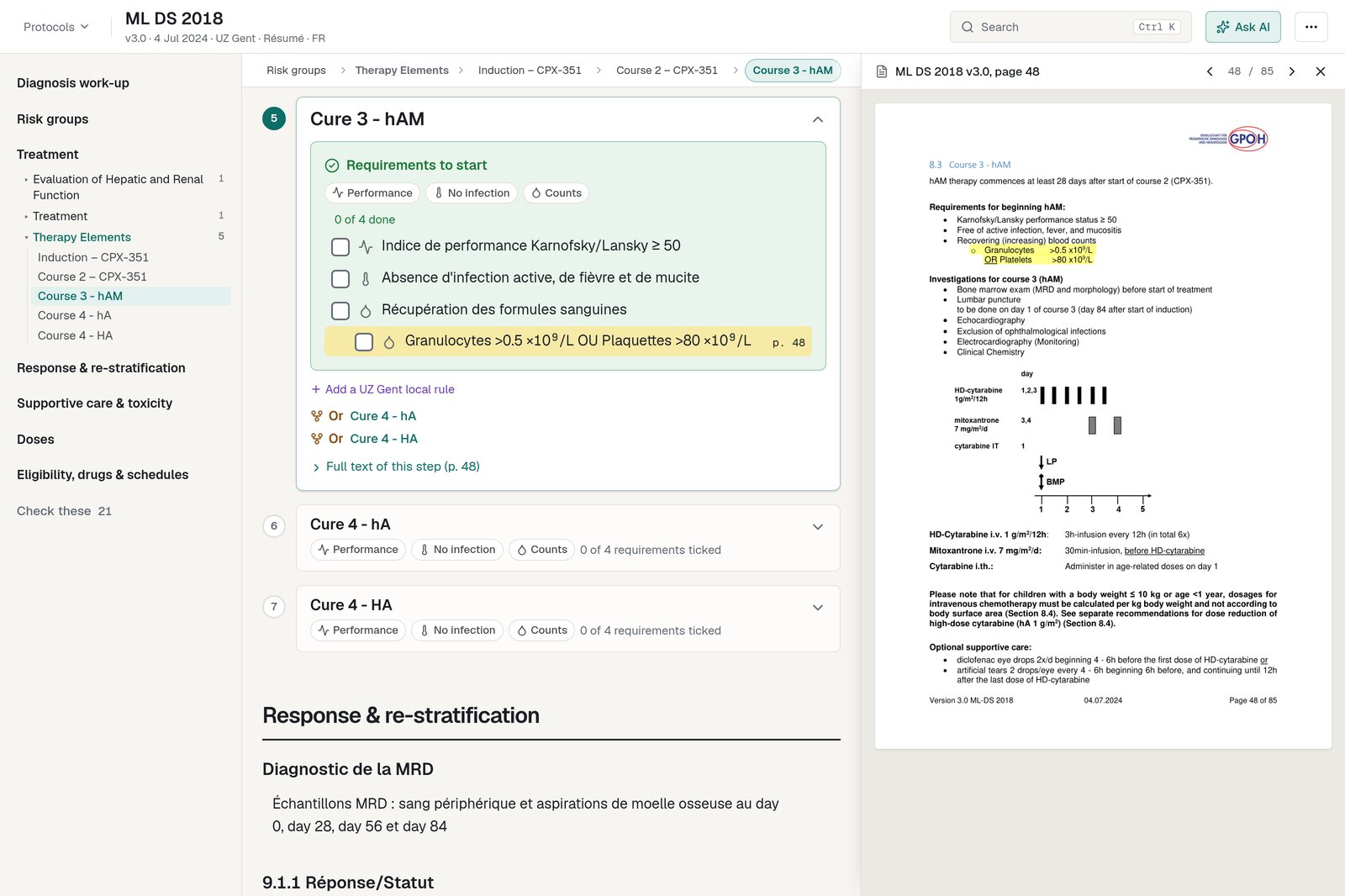Tick the Récupération des formules sanguines checkbox
The width and height of the screenshot is (1345, 896).
(340, 310)
